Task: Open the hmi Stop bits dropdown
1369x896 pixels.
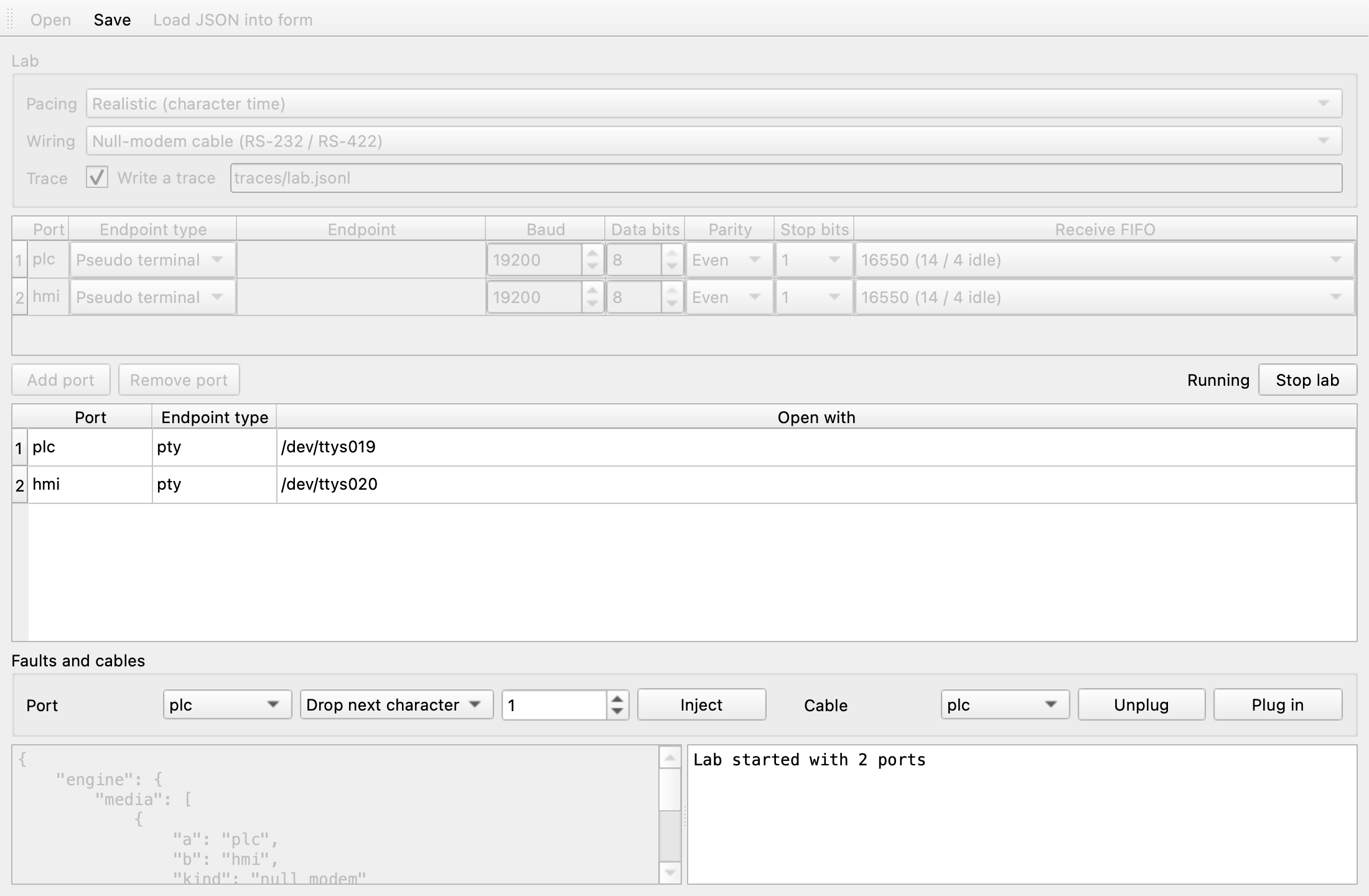Action: pos(814,297)
